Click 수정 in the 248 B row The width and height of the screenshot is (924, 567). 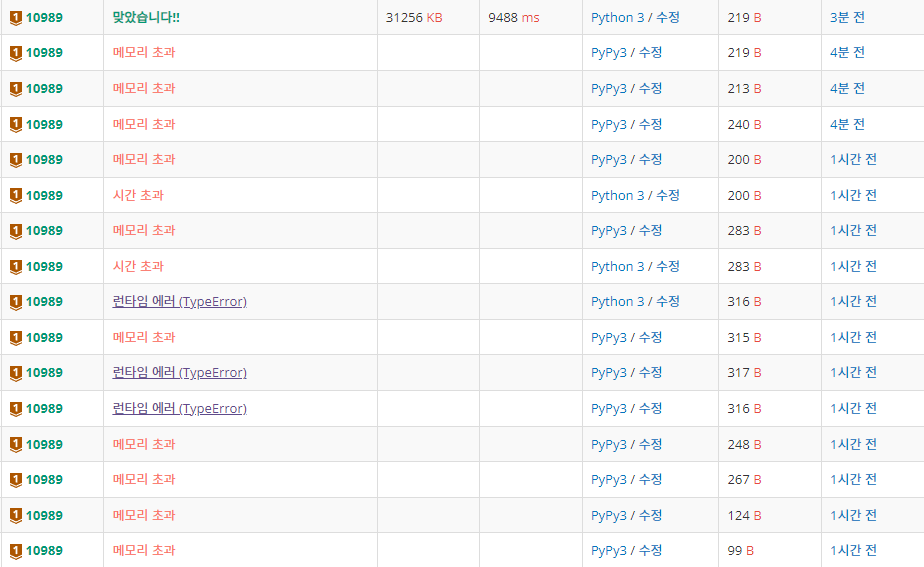coord(651,444)
